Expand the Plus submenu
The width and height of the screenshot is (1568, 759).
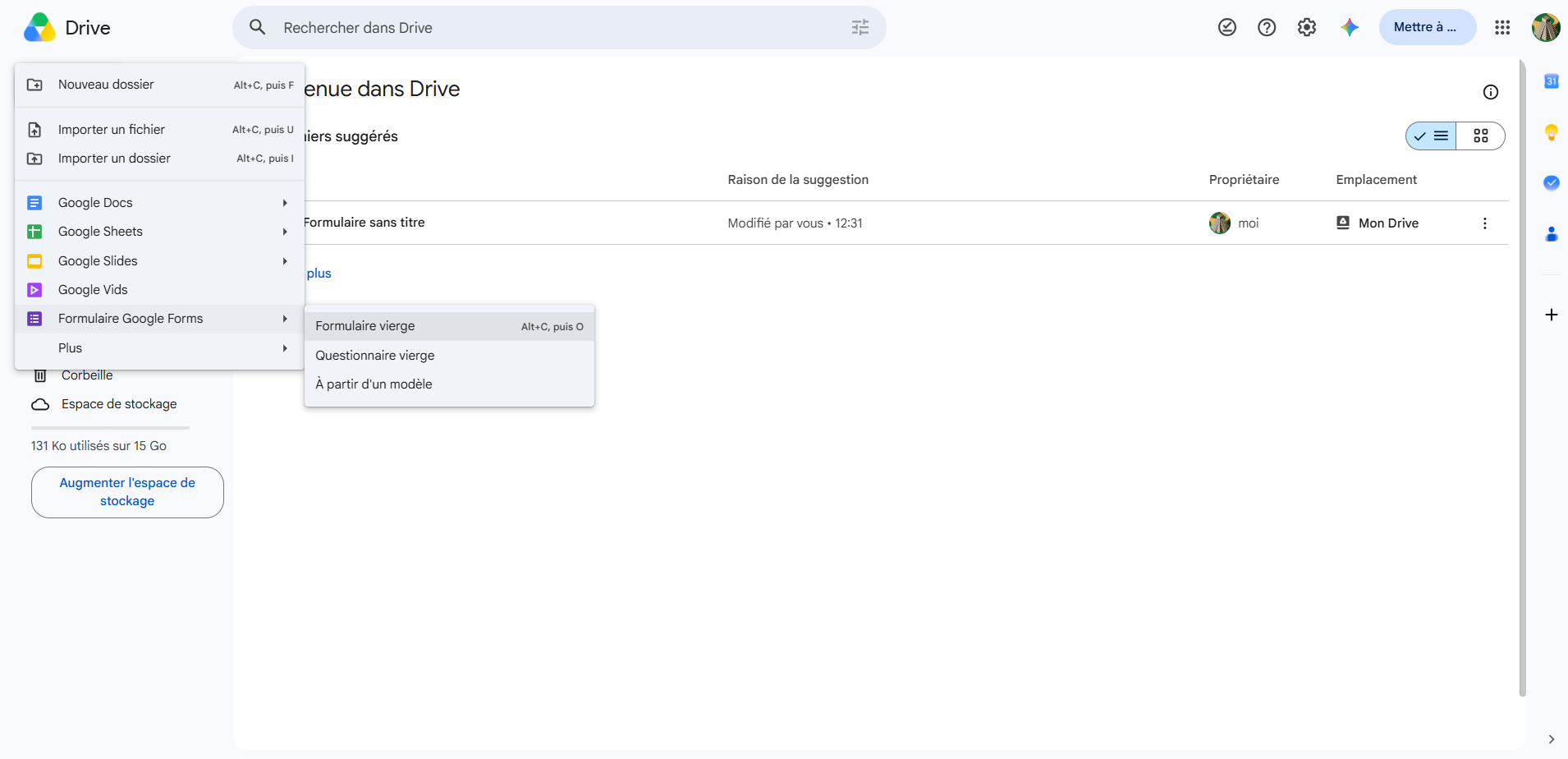(x=160, y=348)
